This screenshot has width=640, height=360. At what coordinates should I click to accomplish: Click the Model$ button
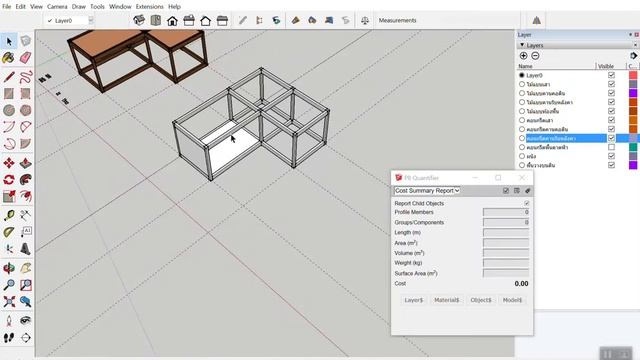tap(512, 300)
